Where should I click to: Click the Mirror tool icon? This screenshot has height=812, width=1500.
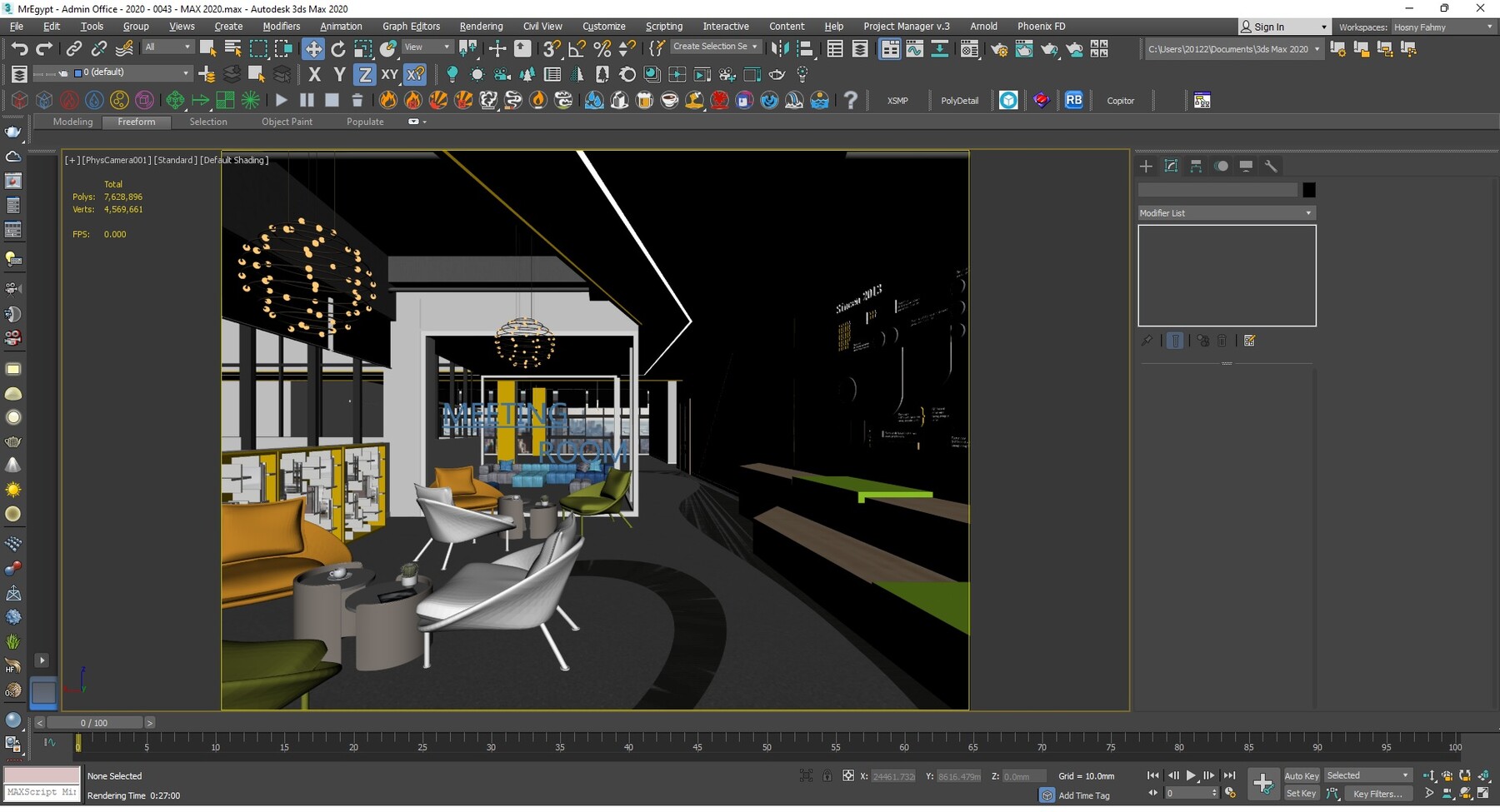781,48
